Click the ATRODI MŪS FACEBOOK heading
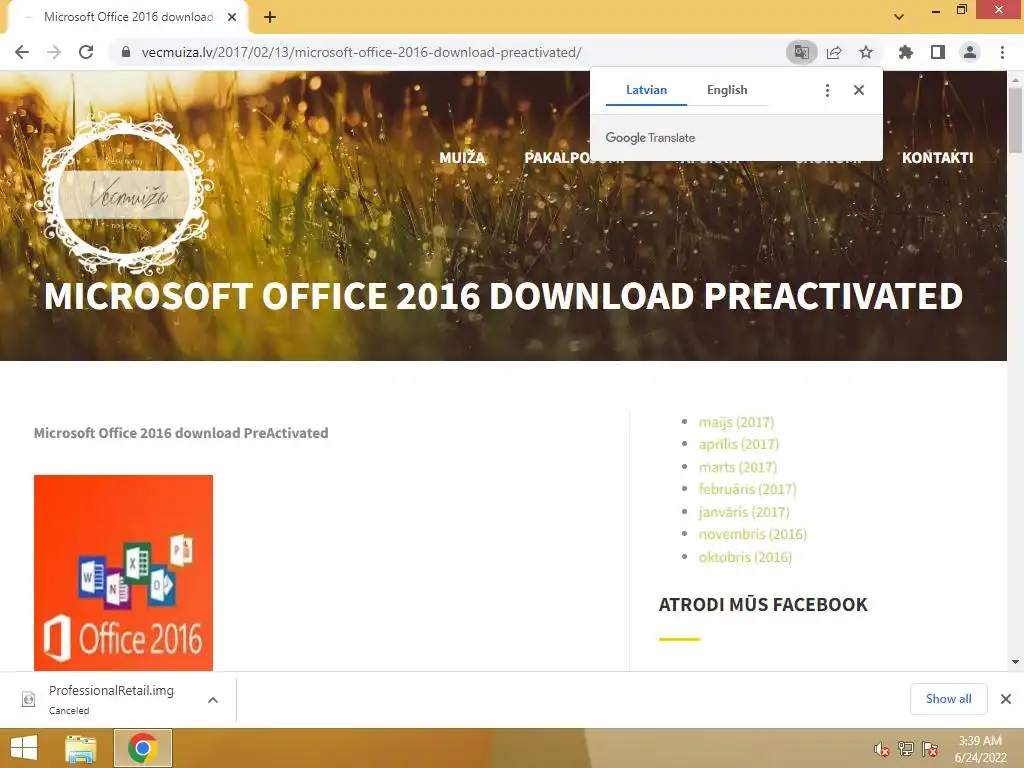 763,605
